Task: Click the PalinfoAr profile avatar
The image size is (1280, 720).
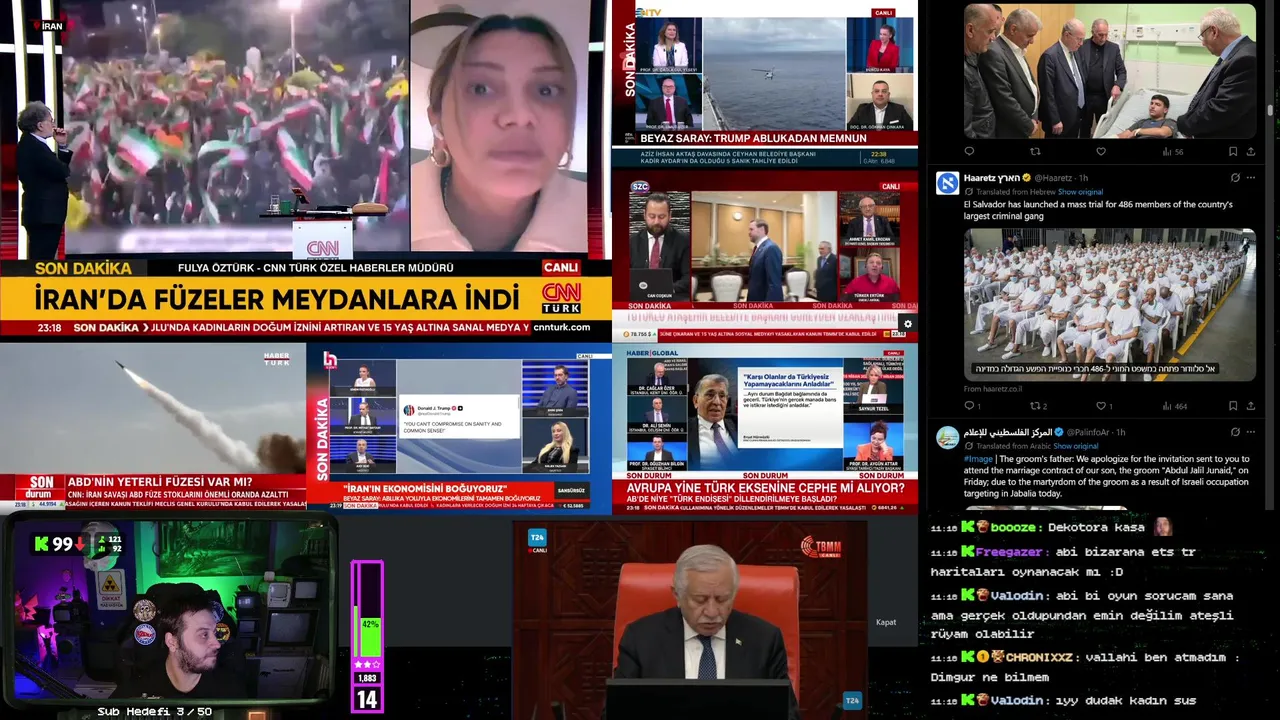Action: (x=947, y=437)
